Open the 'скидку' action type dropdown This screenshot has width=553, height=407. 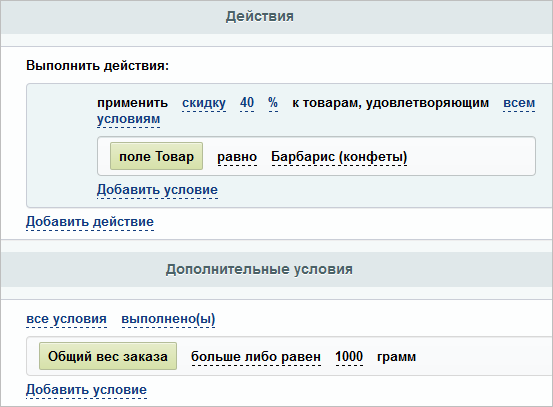tap(204, 103)
